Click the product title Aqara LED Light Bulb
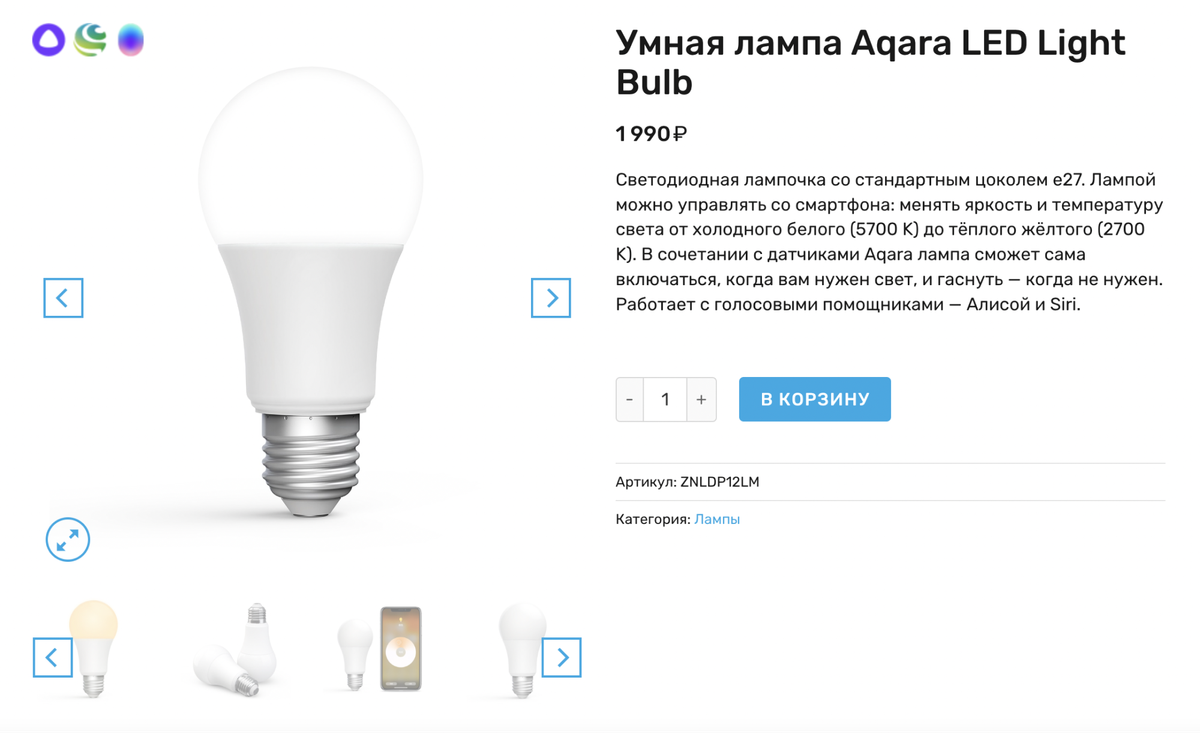 coord(871,62)
